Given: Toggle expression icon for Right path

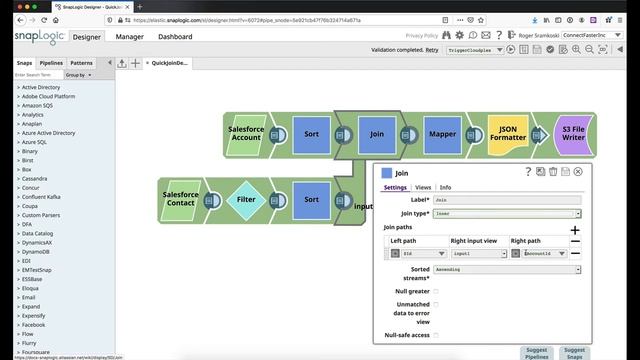Looking at the screenshot, I should click(x=516, y=253).
